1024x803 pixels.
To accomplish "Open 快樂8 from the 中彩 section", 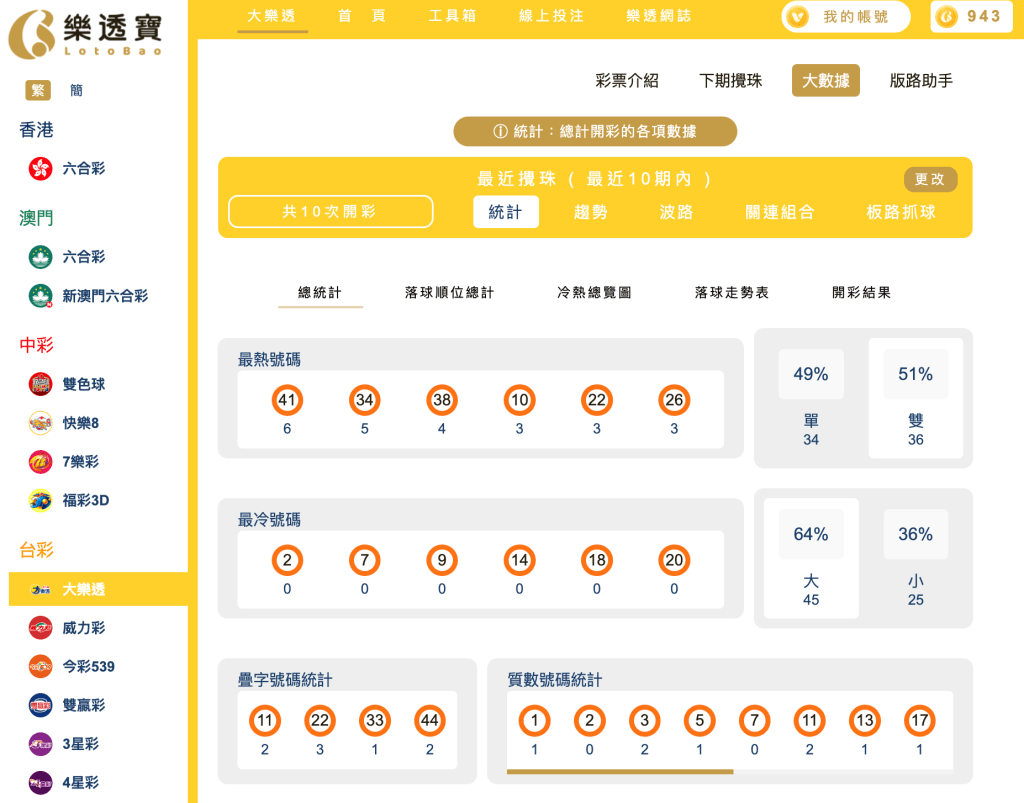I will point(39,423).
